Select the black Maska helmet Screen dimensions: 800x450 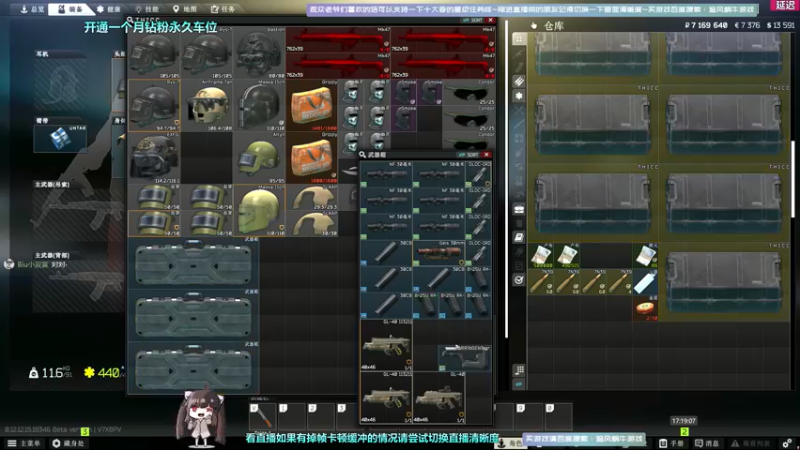click(x=259, y=106)
